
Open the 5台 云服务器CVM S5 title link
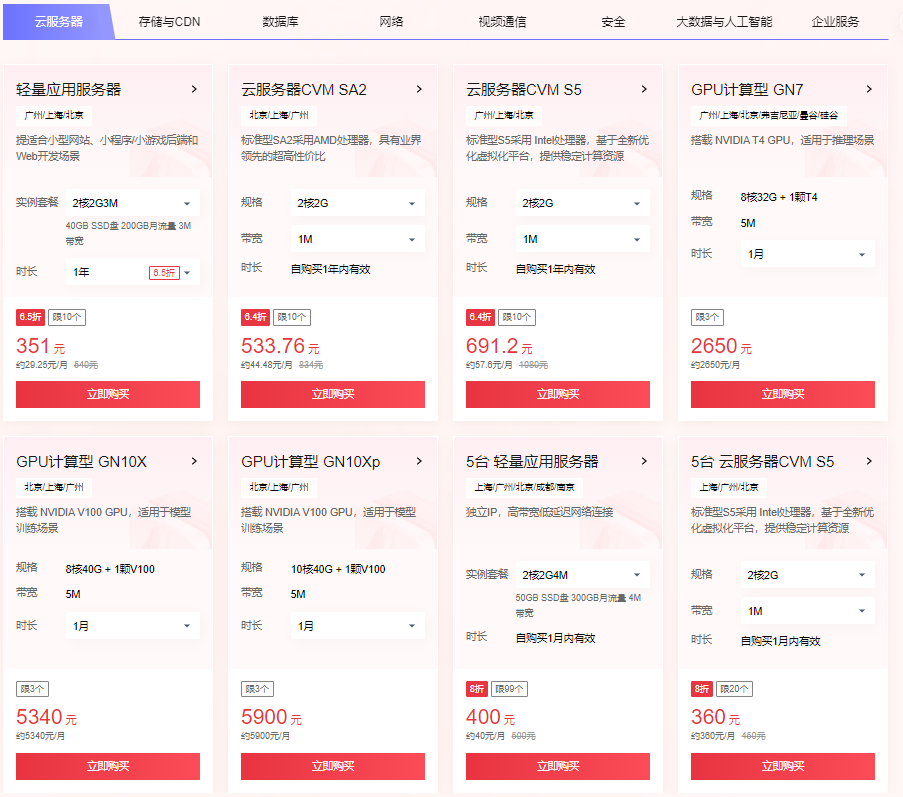pyautogui.click(x=762, y=461)
